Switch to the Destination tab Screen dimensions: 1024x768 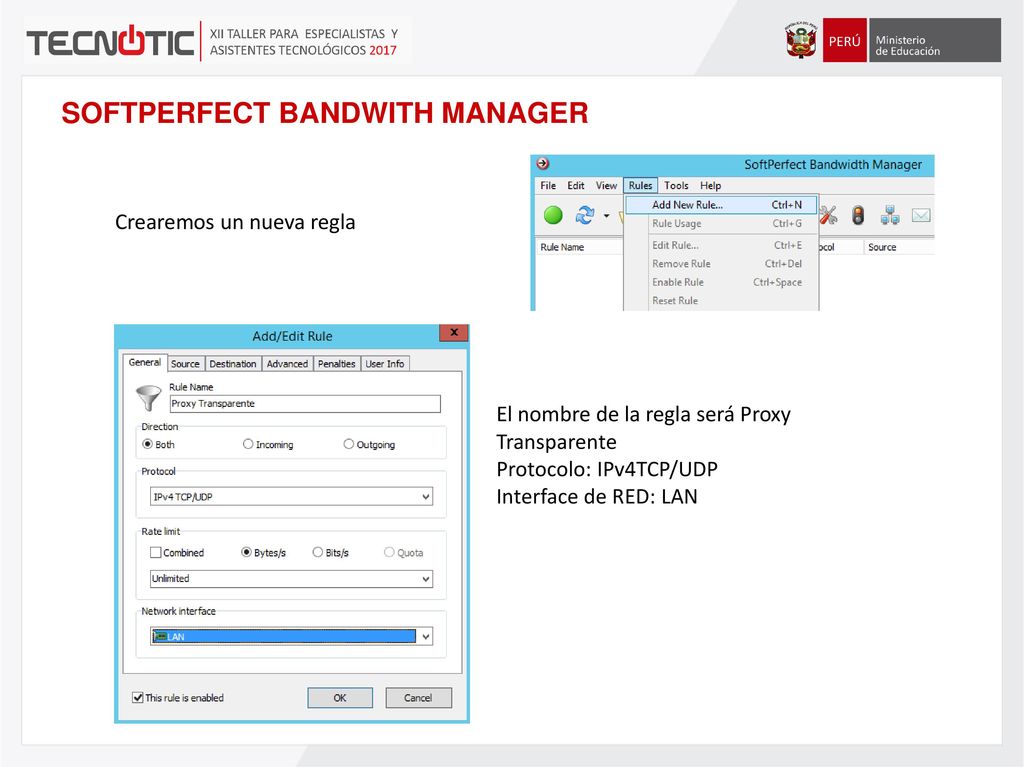tap(232, 364)
